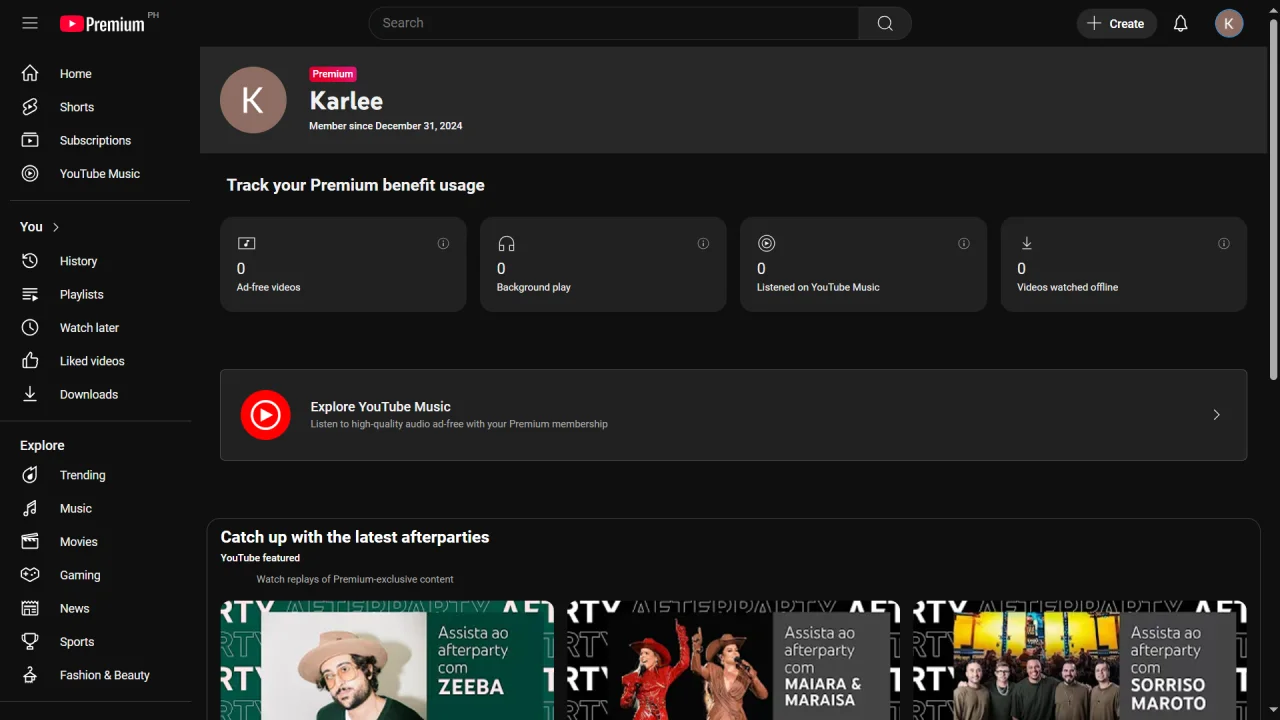Click the Background play usage card
The image size is (1280, 720).
click(603, 264)
